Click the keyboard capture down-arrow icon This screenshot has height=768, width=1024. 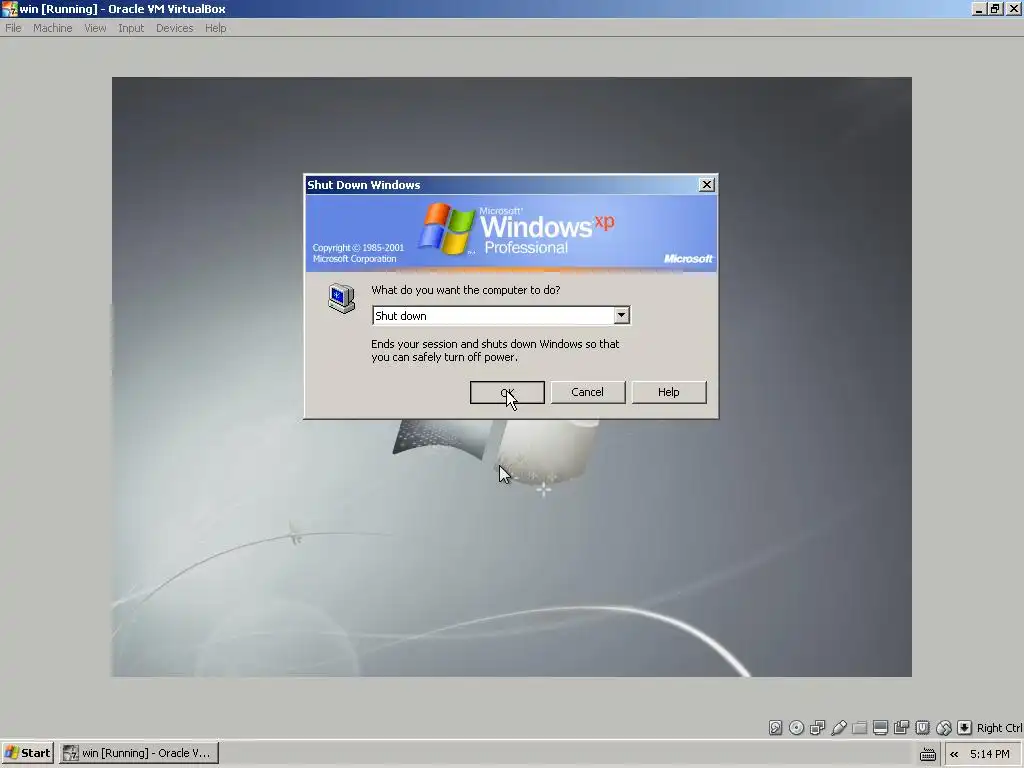[x=964, y=728]
